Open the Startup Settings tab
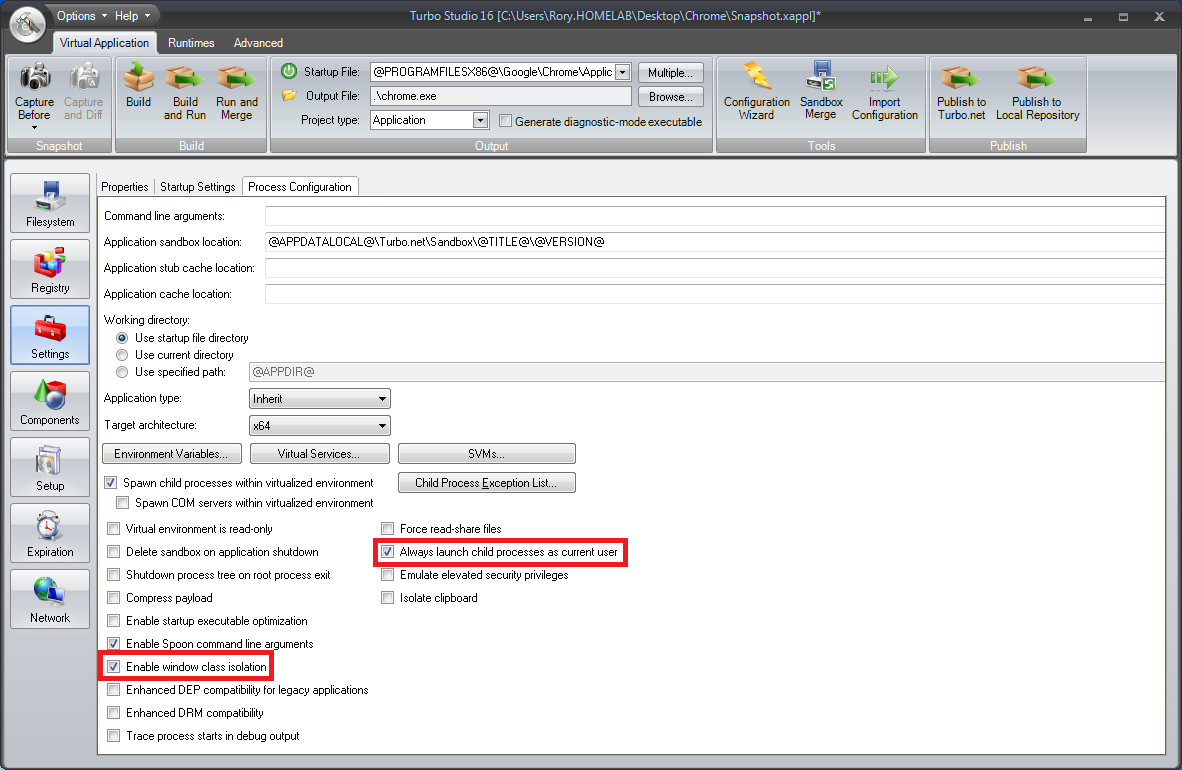Image resolution: width=1182 pixels, height=770 pixels. click(x=198, y=187)
